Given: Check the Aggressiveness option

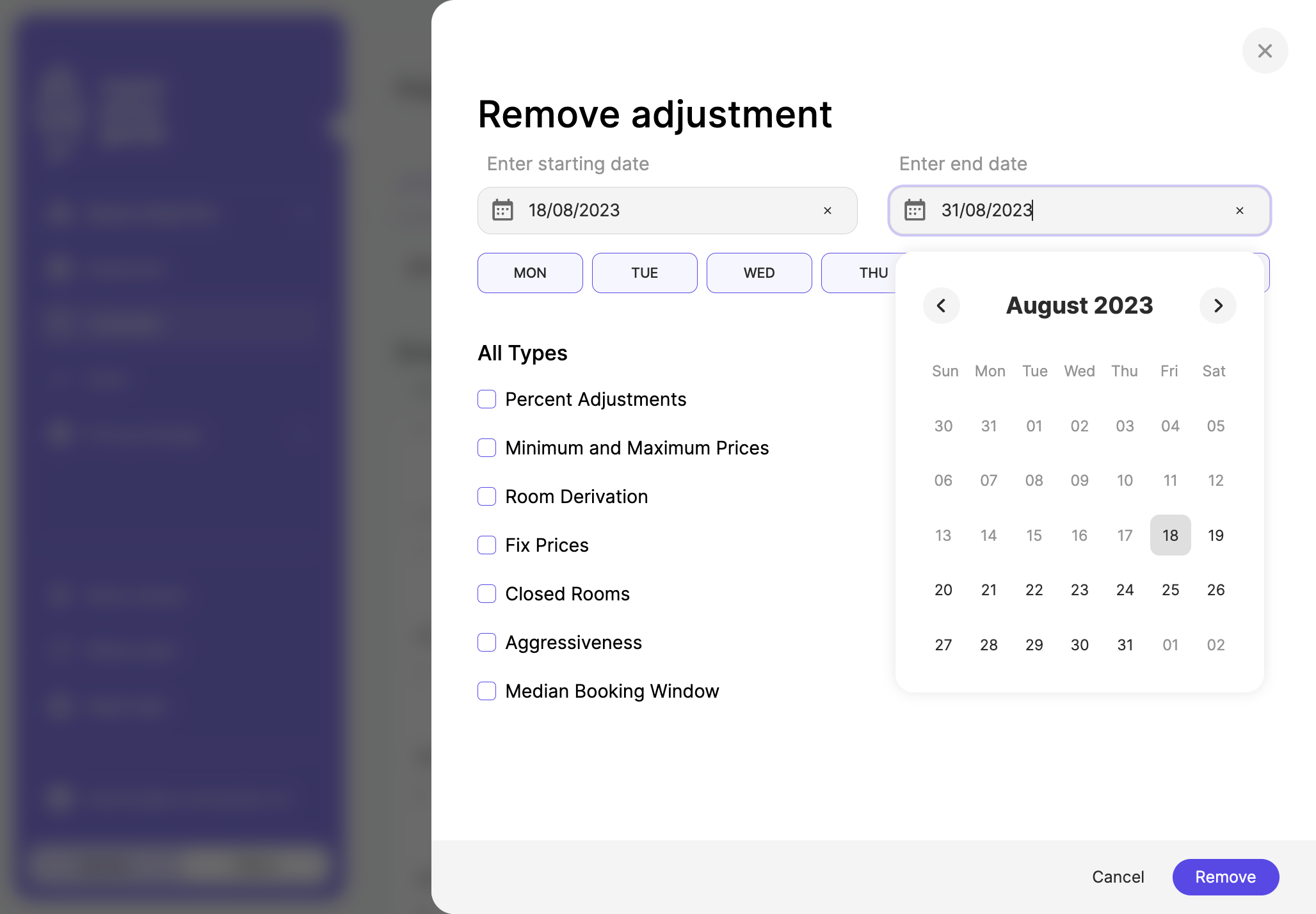Looking at the screenshot, I should tap(487, 643).
